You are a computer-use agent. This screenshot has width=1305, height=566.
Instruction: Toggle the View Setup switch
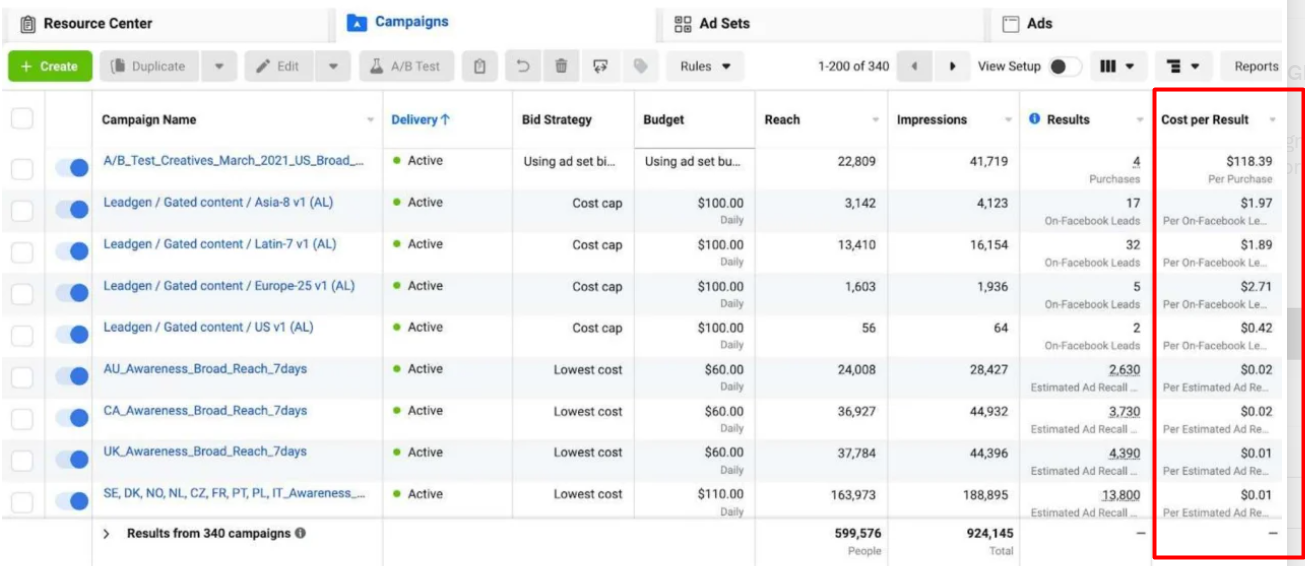click(x=1064, y=67)
